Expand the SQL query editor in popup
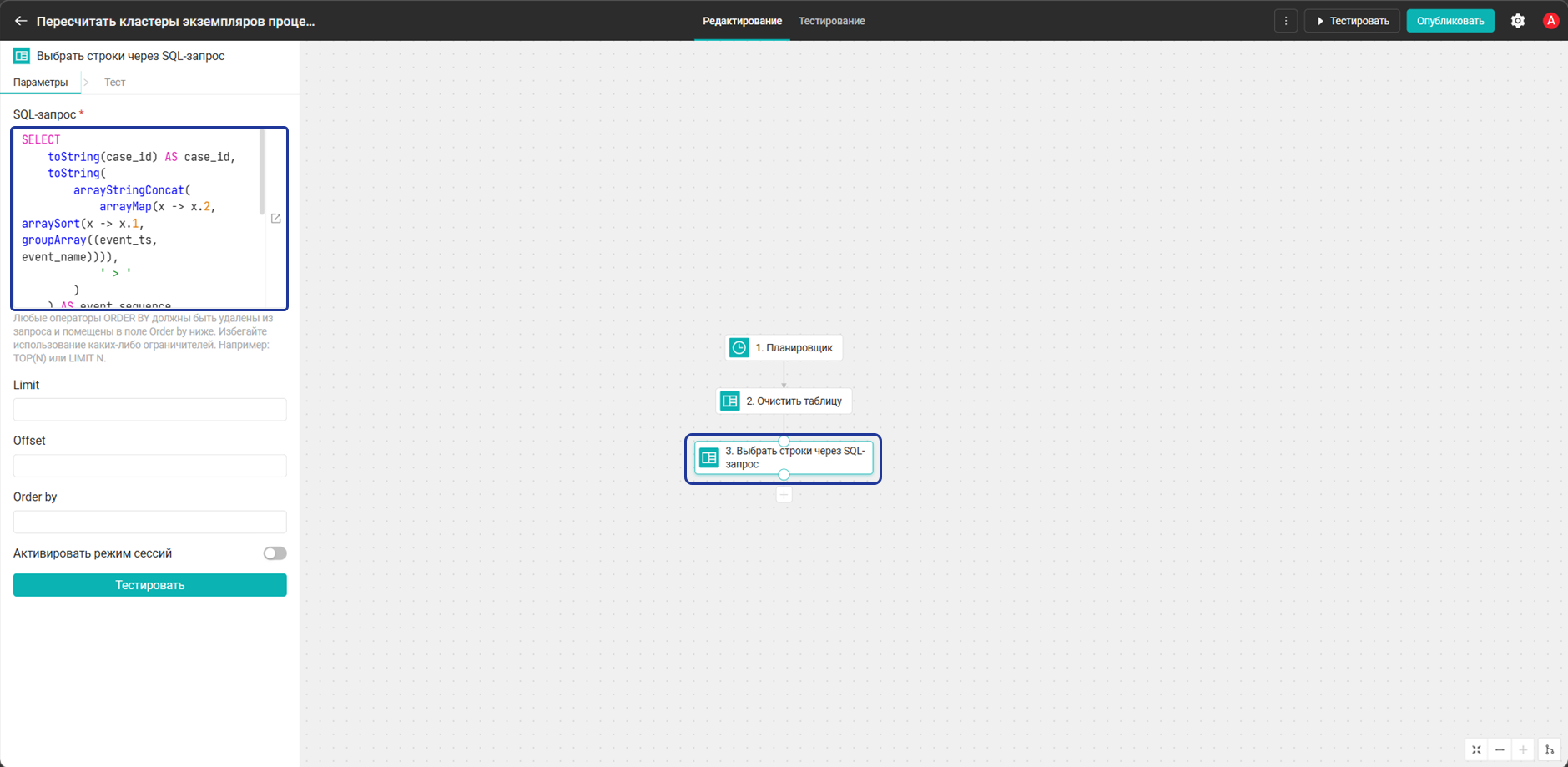The height and width of the screenshot is (767, 1568). (276, 219)
